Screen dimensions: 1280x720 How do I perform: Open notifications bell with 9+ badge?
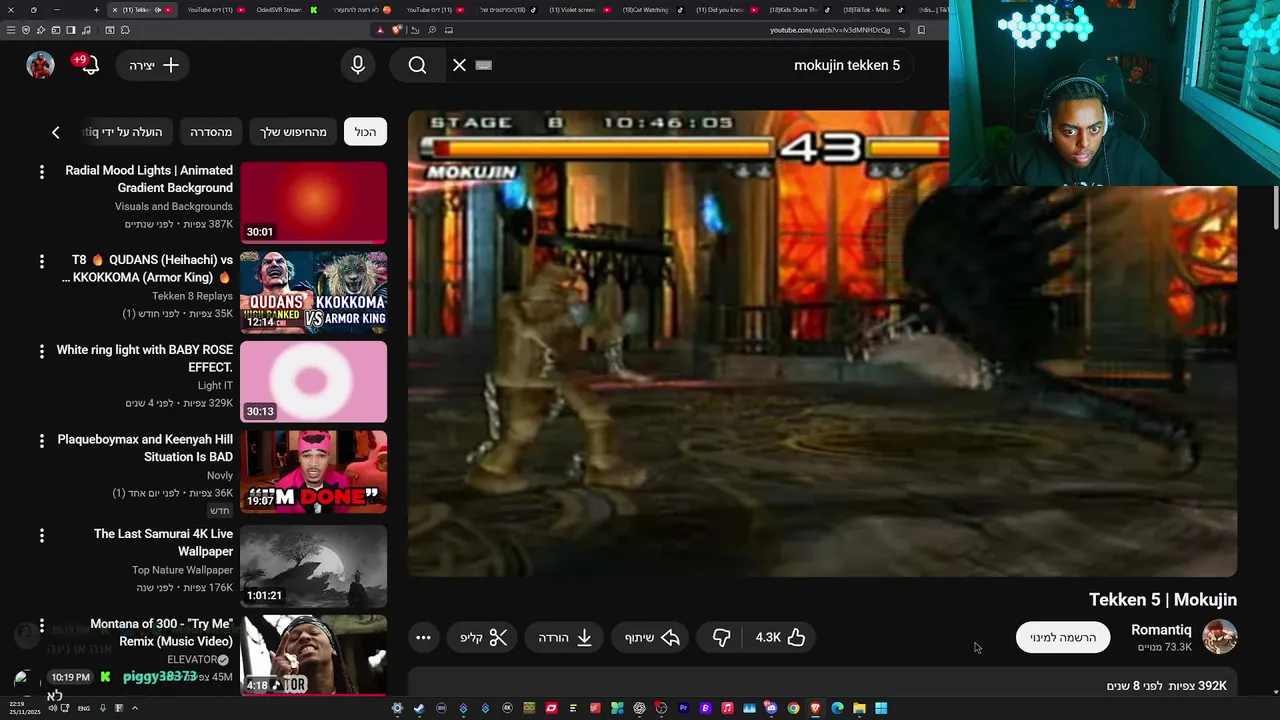tap(88, 65)
